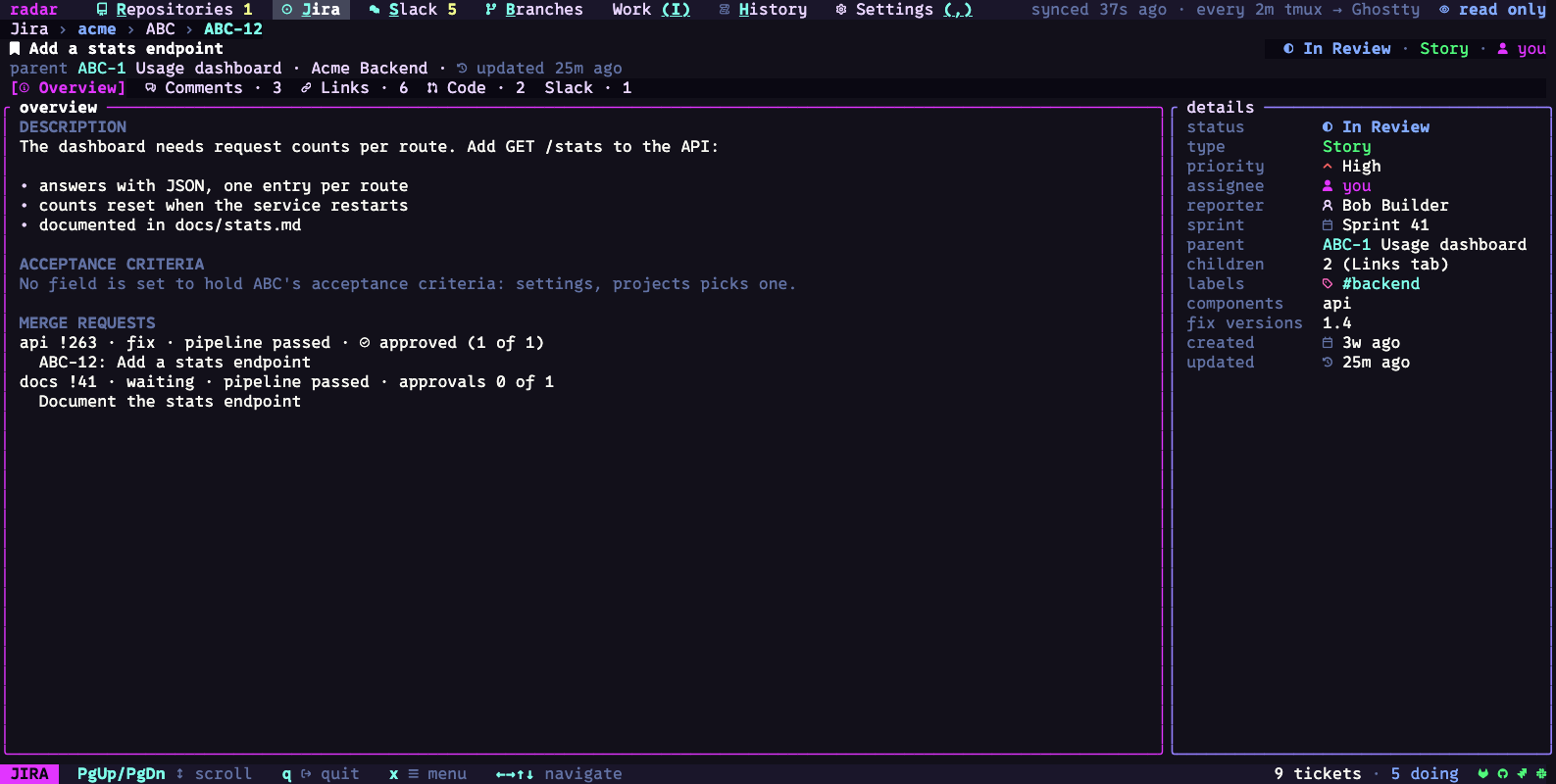The image size is (1556, 784).
Task: Switch to the Slack tab in the top bar
Action: (413, 9)
